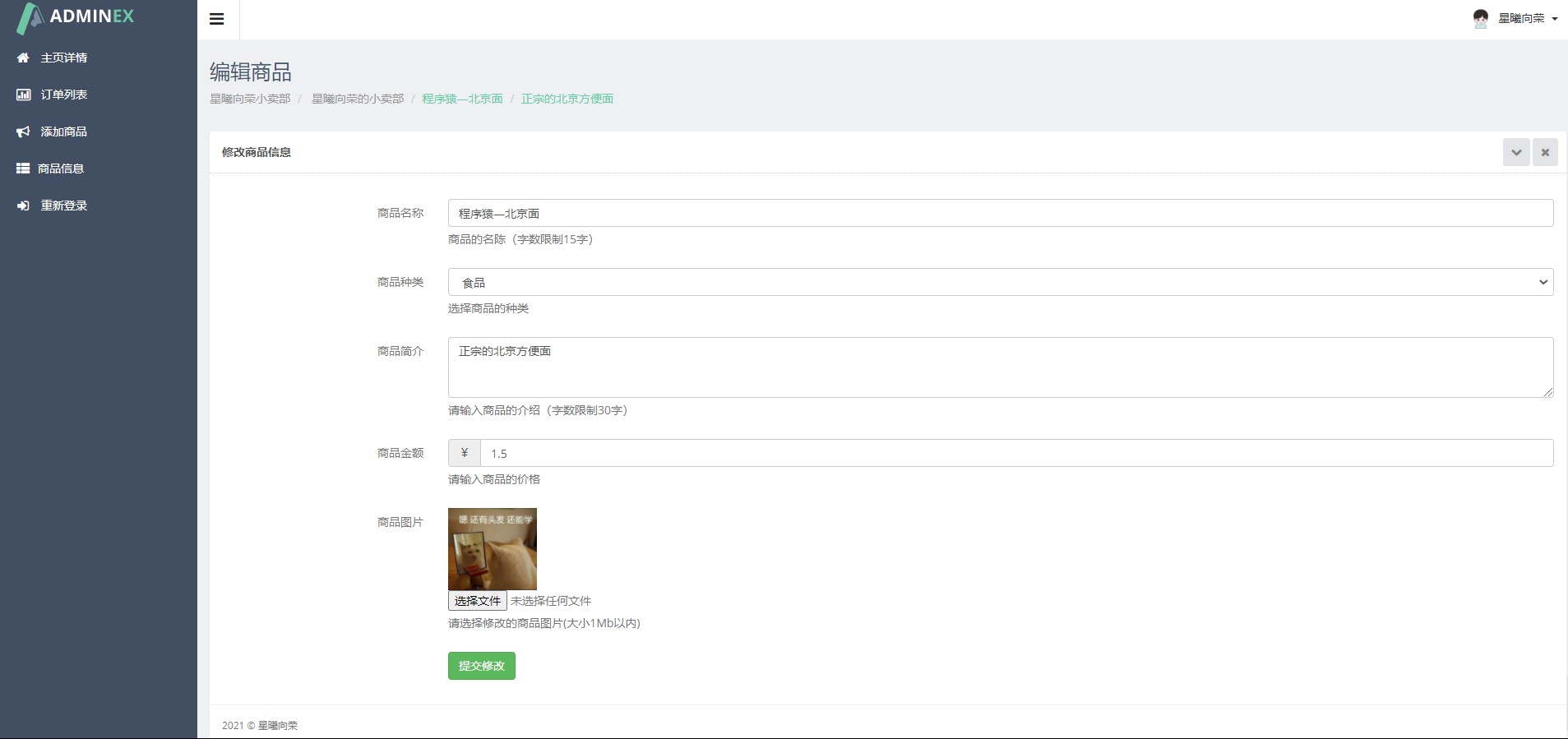Click hint 请选择修改的商品图片(大小1Mb以内)
The height and width of the screenshot is (739, 1568).
544,623
